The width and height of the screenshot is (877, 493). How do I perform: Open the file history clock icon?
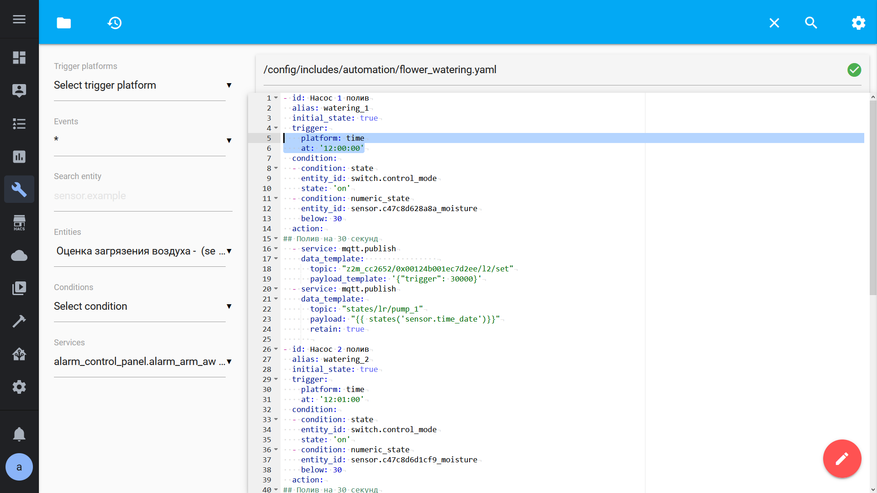tap(115, 23)
